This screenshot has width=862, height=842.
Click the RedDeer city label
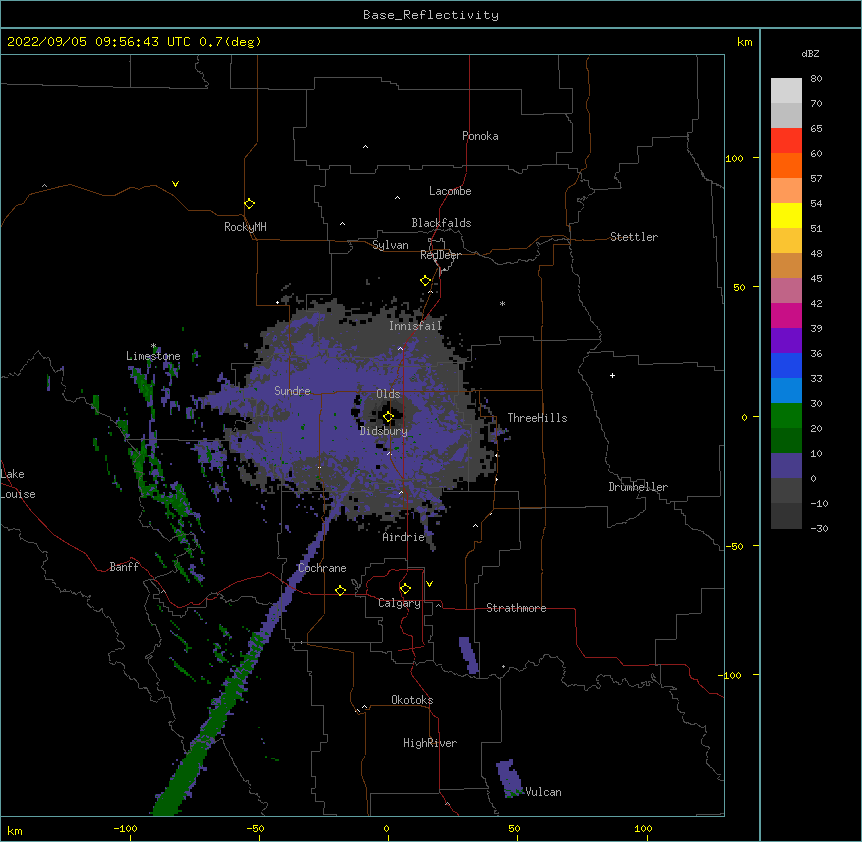(440, 255)
